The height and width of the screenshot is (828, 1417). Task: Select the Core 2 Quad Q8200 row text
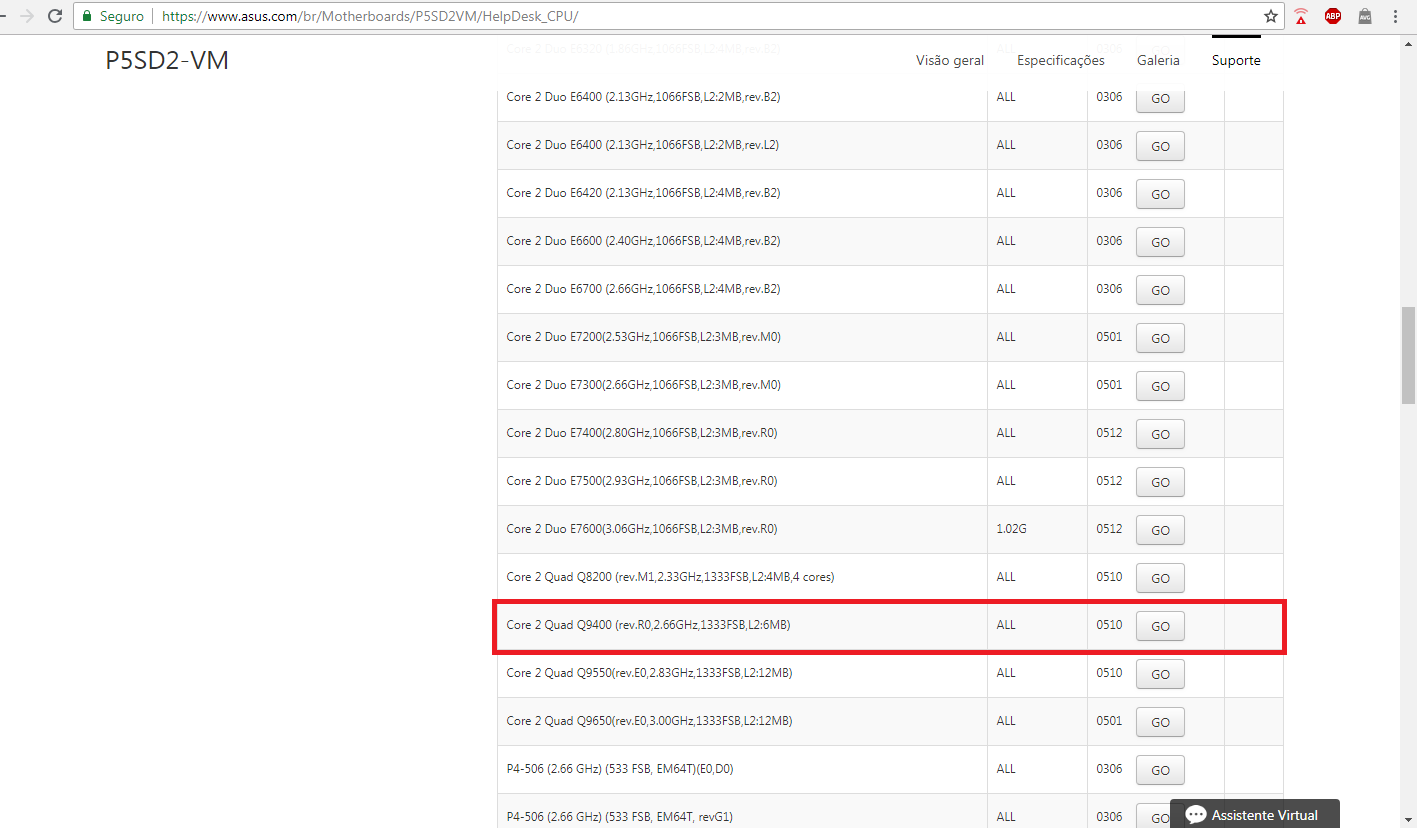click(x=670, y=577)
